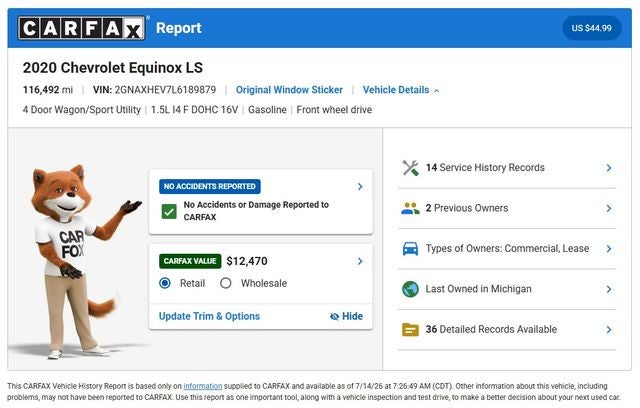Click the '1.5L I4 F DOHC 16V' engine text

[194, 110]
